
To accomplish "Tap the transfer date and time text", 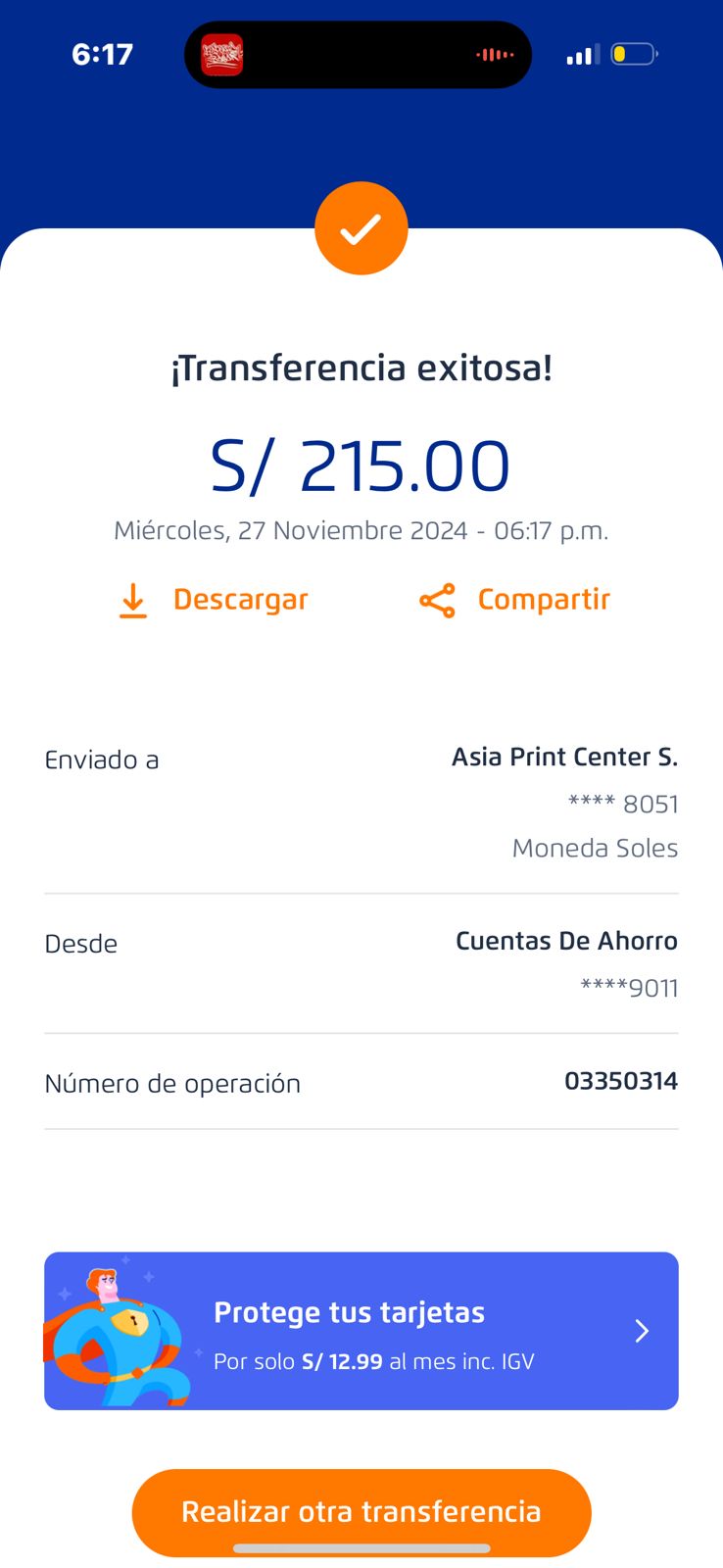I will click(x=361, y=531).
